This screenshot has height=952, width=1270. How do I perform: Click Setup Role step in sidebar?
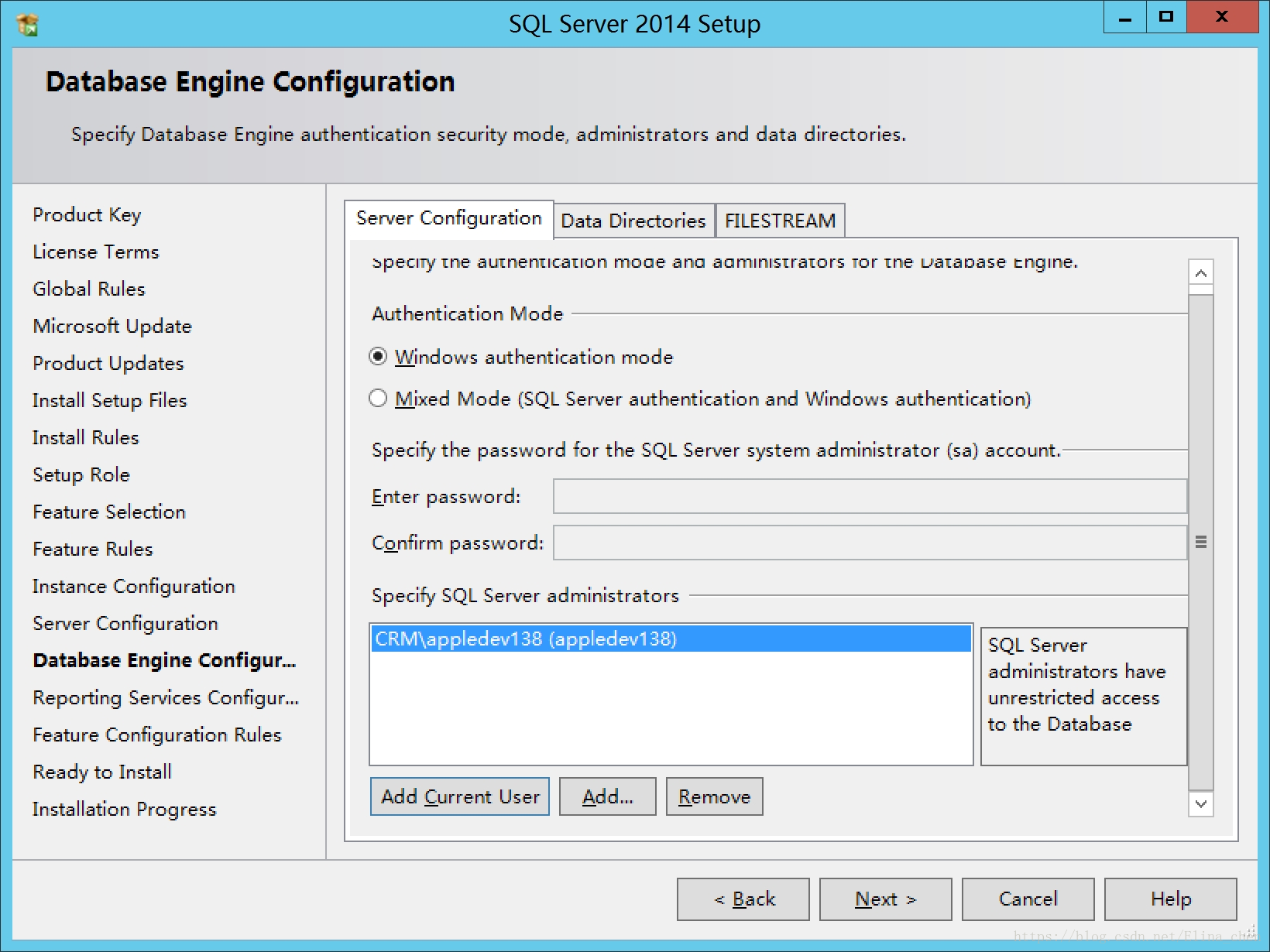pyautogui.click(x=81, y=475)
